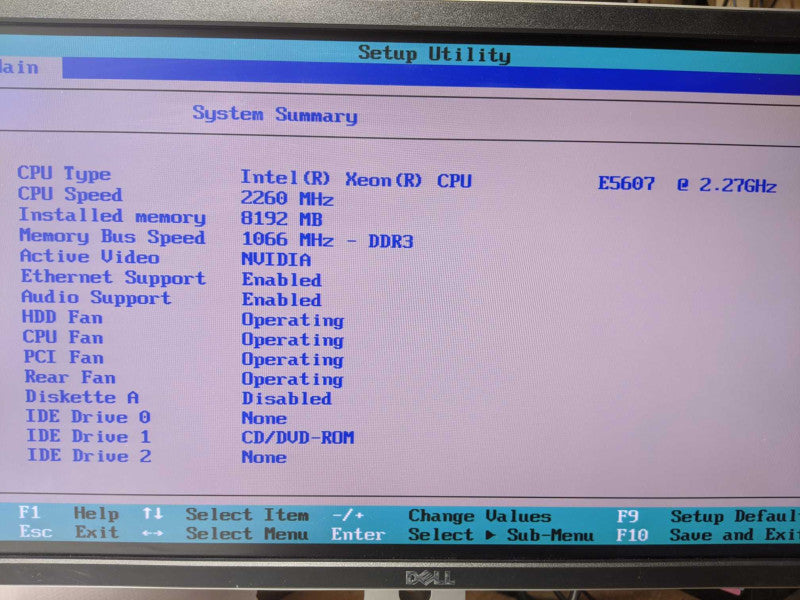Select the Active Video label
The image size is (800, 600).
(90, 257)
